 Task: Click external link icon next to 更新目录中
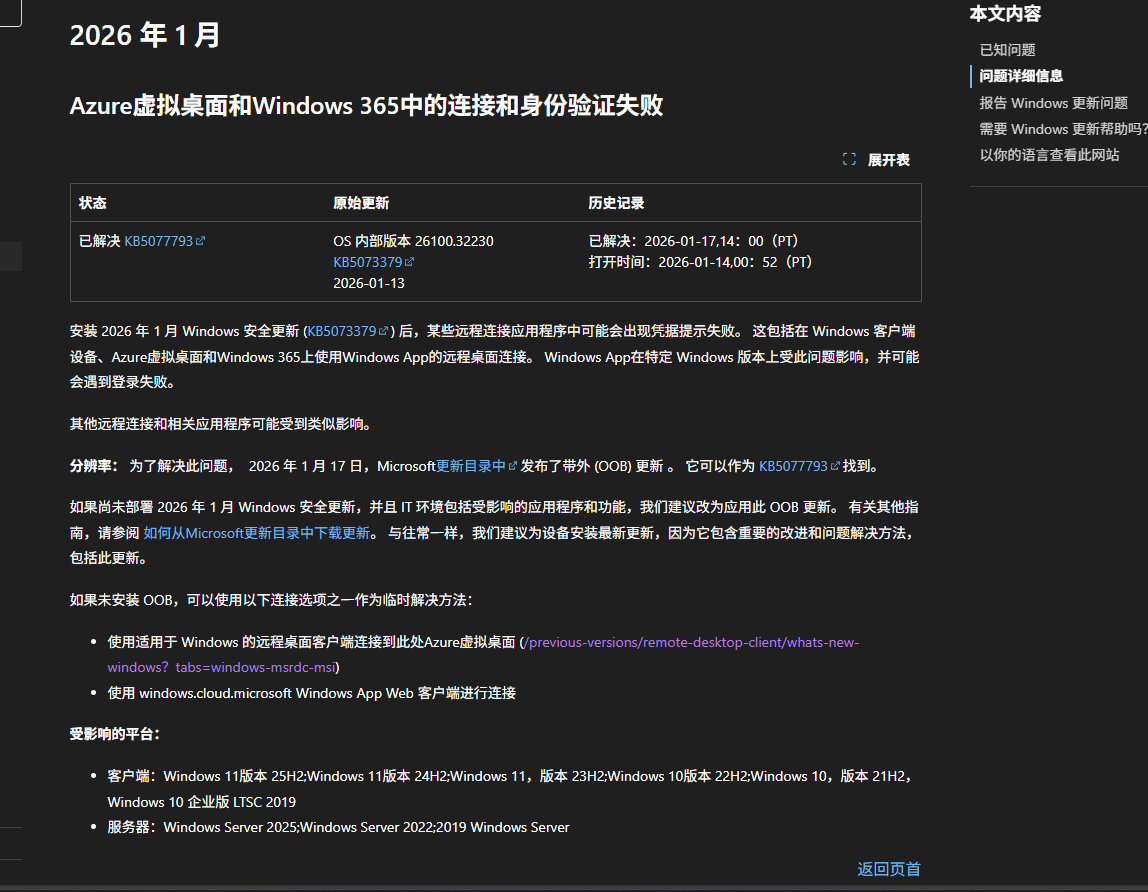(511, 465)
